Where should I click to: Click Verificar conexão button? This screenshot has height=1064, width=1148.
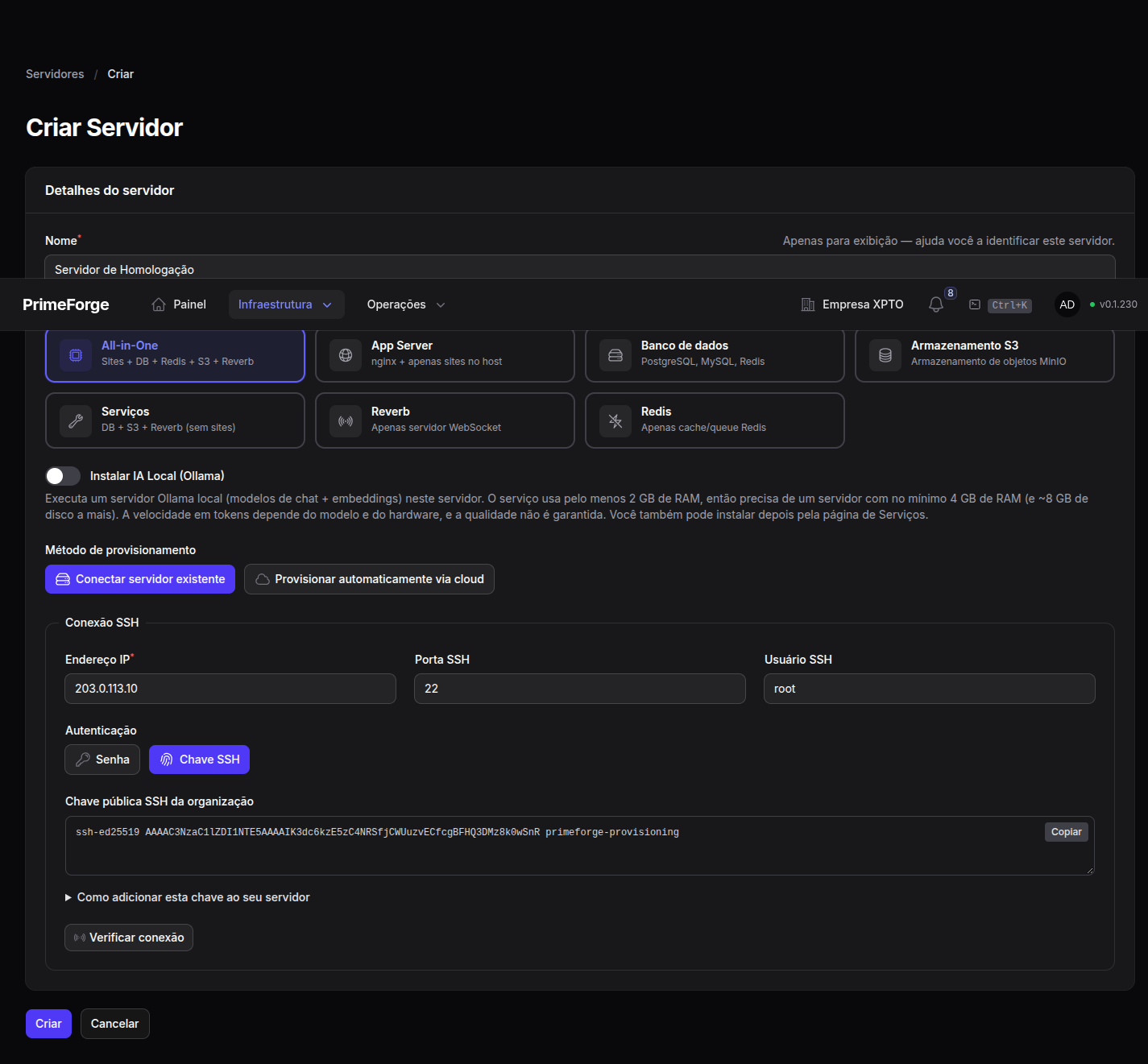click(x=129, y=938)
